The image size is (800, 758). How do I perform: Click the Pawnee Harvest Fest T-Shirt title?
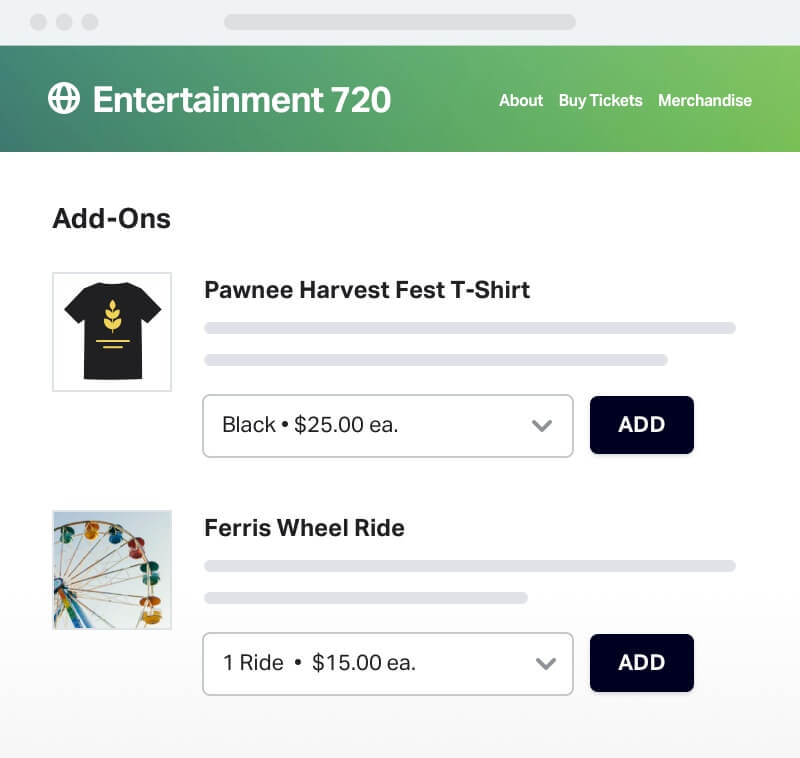click(366, 290)
